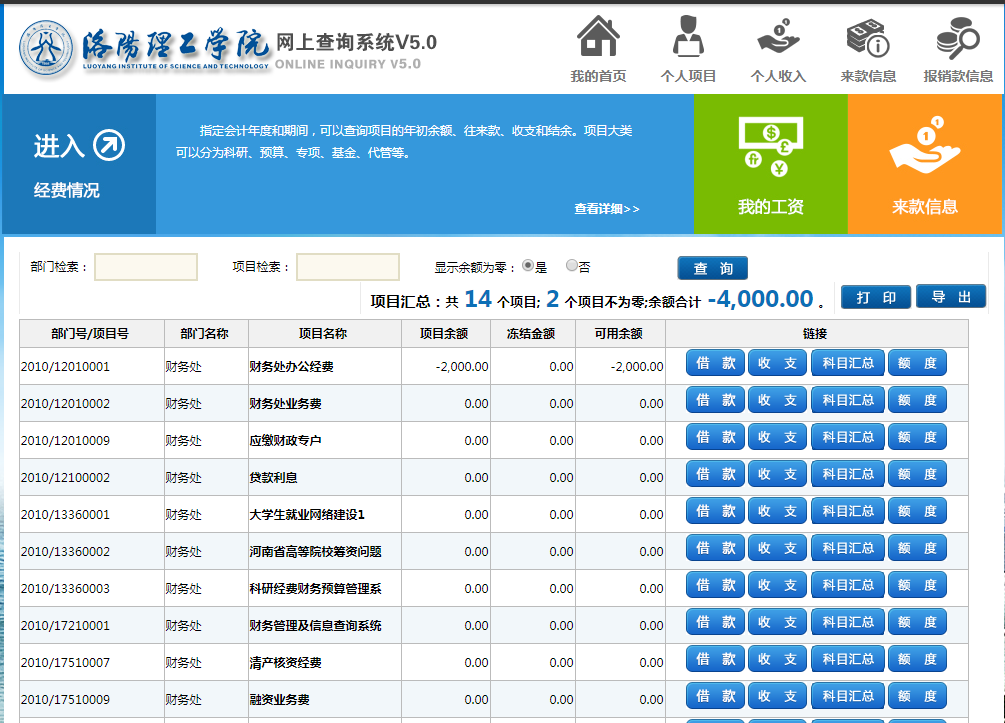This screenshot has height=723, width=1005.
Task: Click the 来款信息 money info icon in top navigation
Action: coord(867,38)
